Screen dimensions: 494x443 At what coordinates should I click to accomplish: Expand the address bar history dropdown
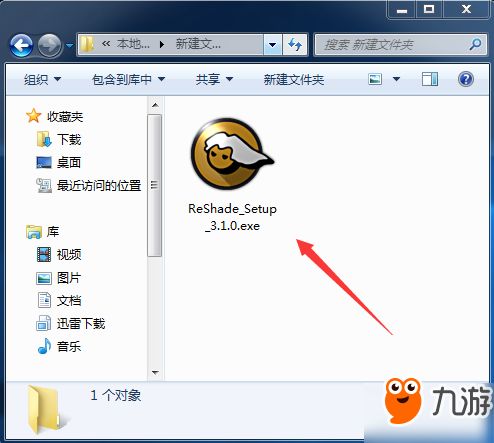pos(273,44)
